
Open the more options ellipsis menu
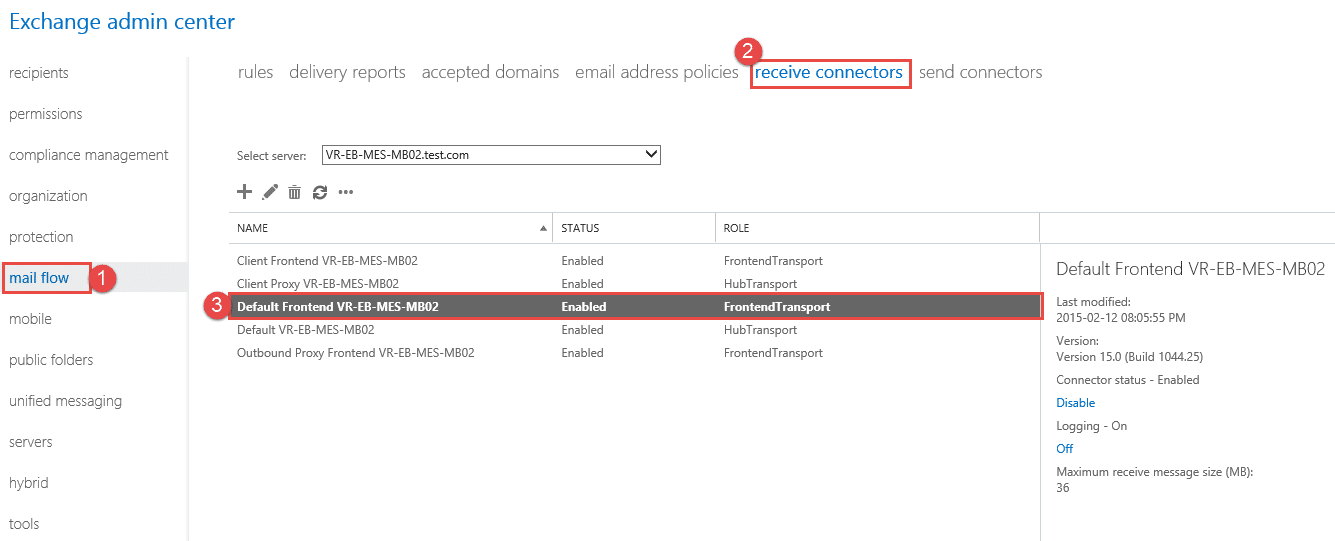(346, 192)
